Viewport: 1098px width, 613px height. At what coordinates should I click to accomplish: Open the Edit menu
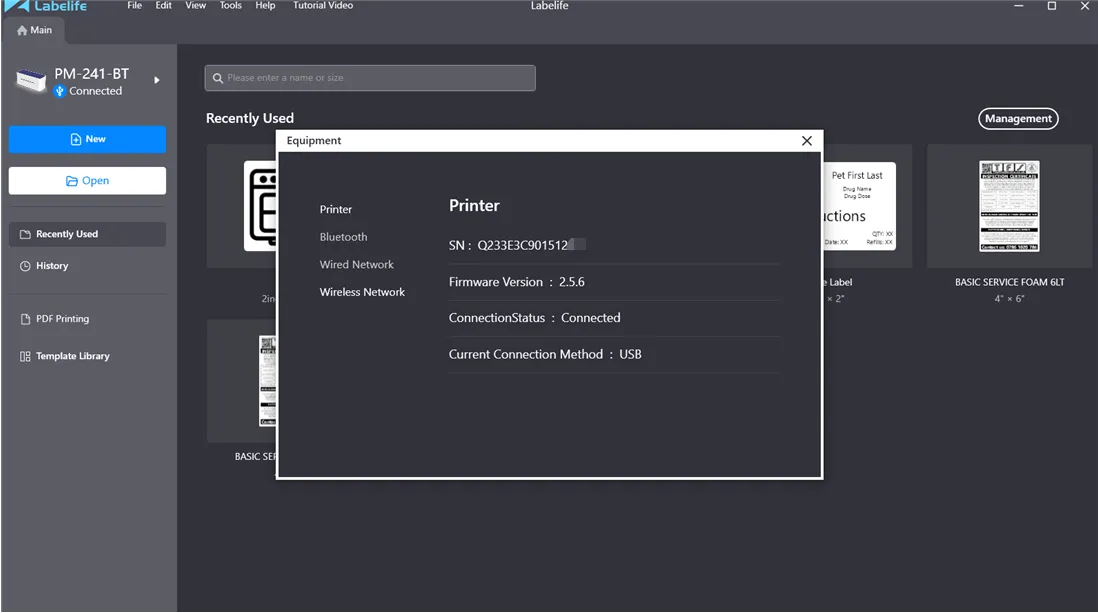click(x=163, y=6)
